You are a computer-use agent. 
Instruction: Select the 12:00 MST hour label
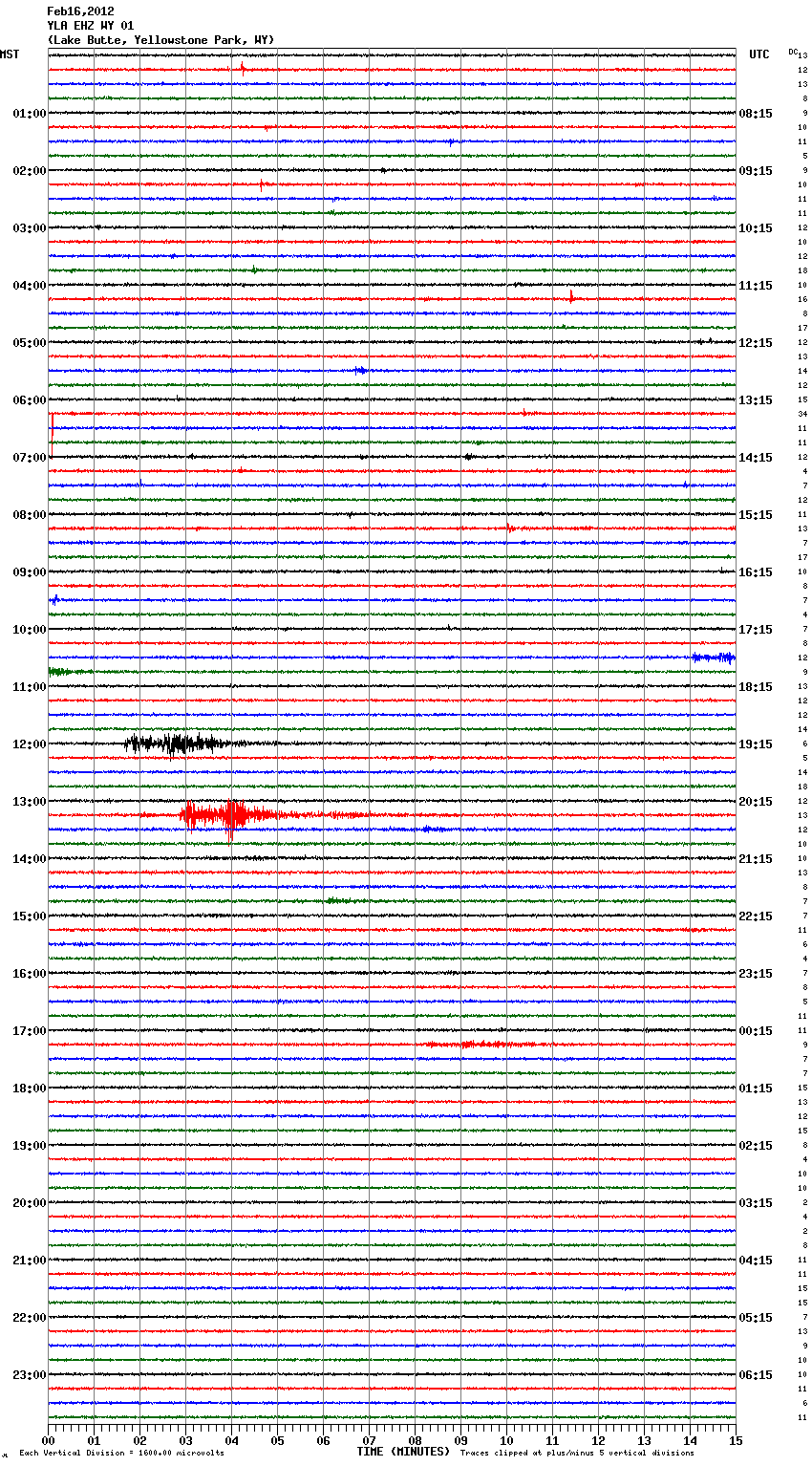pyautogui.click(x=30, y=744)
